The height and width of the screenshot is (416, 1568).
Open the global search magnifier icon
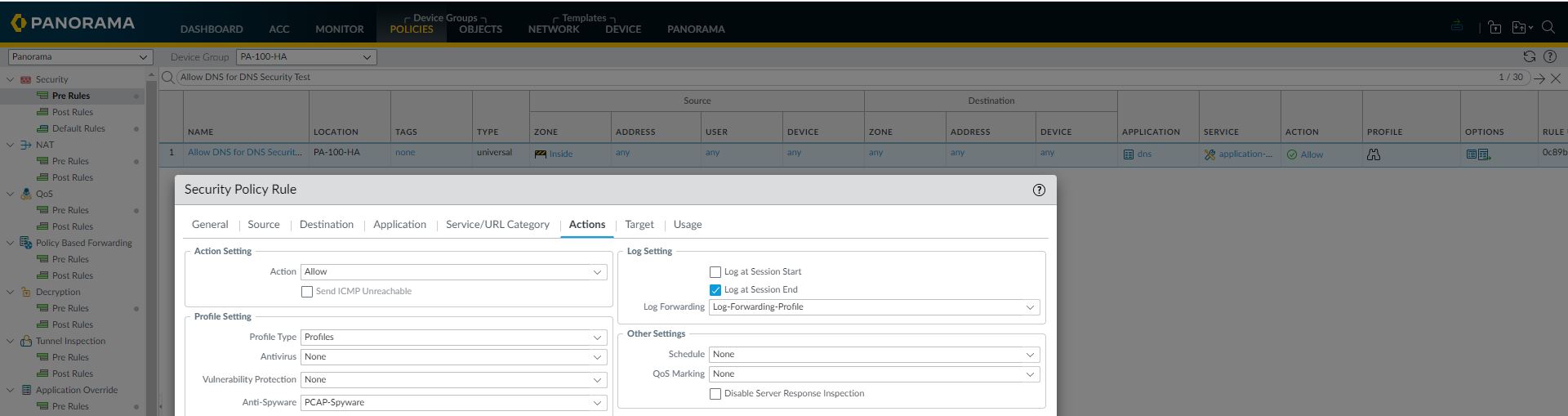(x=1548, y=27)
